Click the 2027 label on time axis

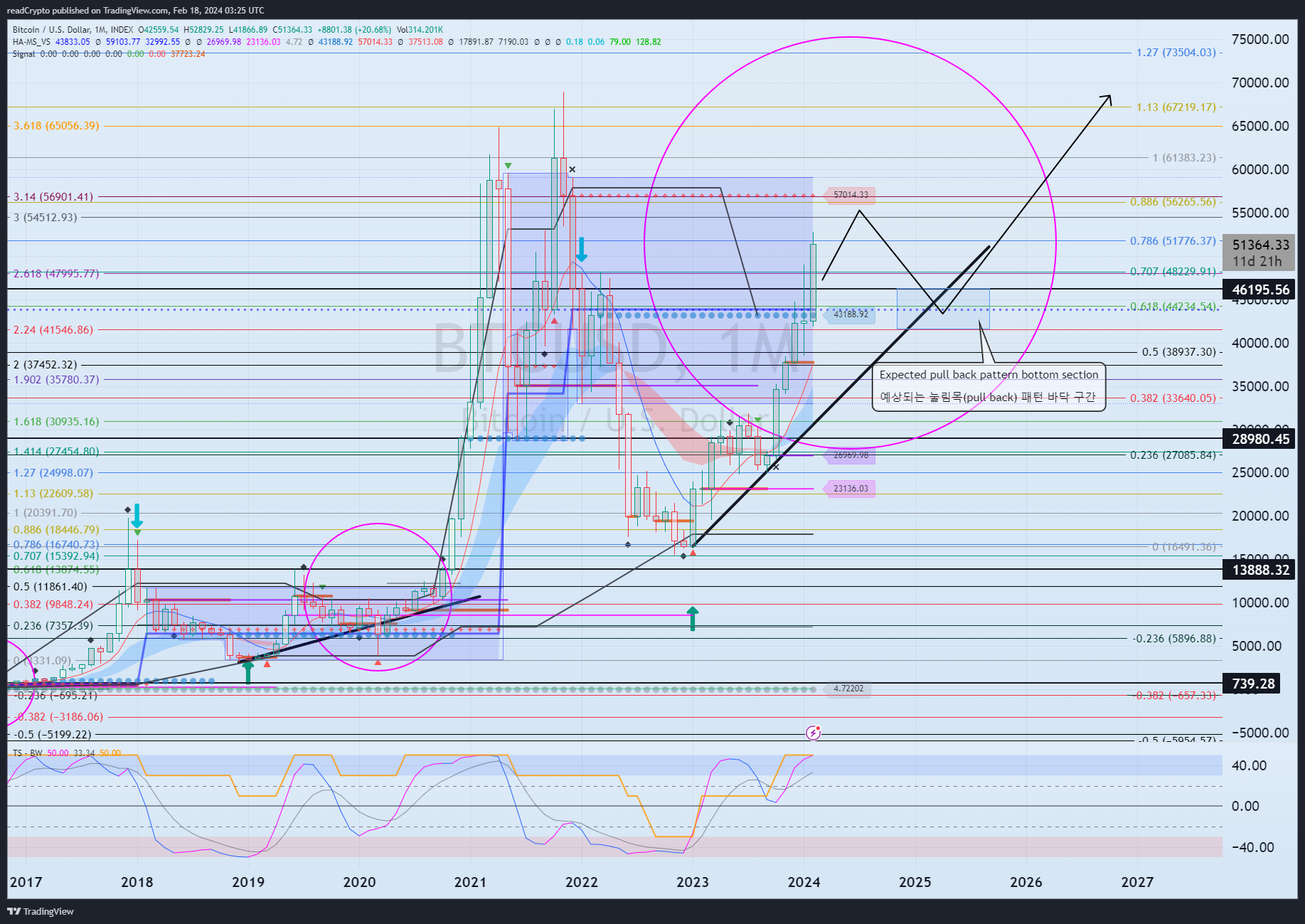[1138, 883]
